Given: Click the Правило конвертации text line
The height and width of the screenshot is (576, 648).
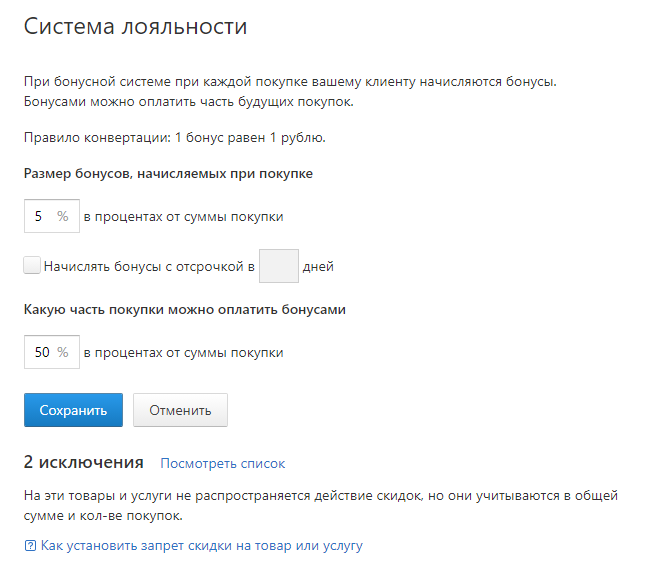Looking at the screenshot, I should tap(175, 138).
